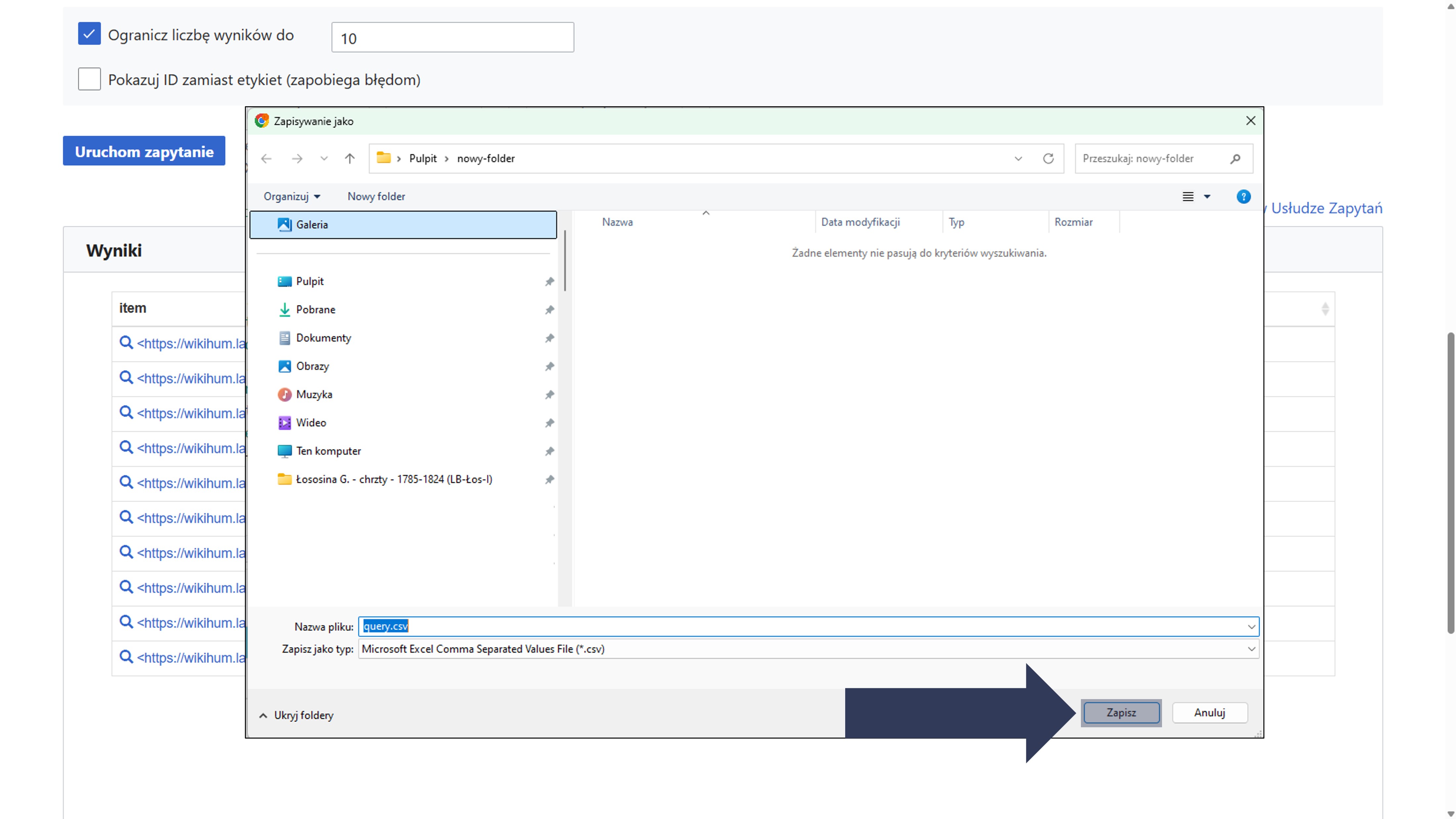Refresh the nowy-folder location
Image resolution: width=1456 pixels, height=819 pixels.
click(1048, 158)
